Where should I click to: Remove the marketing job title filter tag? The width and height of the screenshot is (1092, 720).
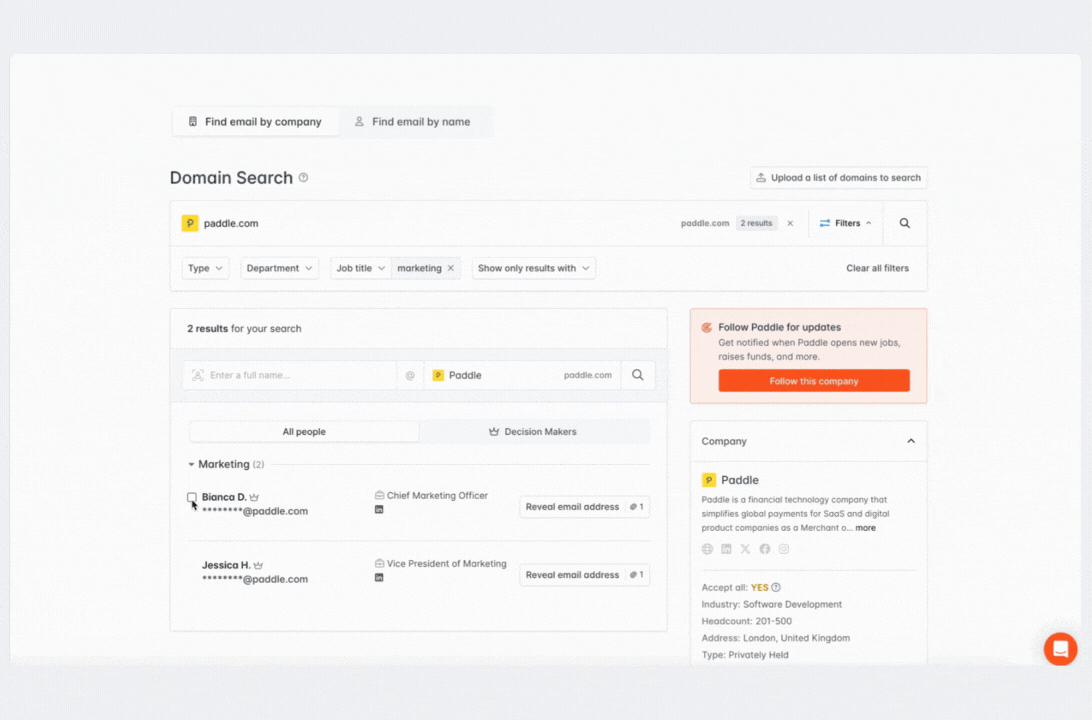coord(451,268)
